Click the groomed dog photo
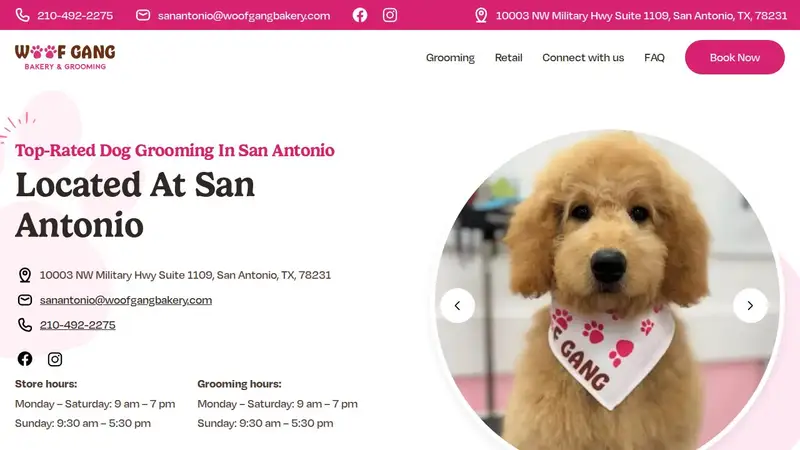The width and height of the screenshot is (800, 450). [607, 291]
